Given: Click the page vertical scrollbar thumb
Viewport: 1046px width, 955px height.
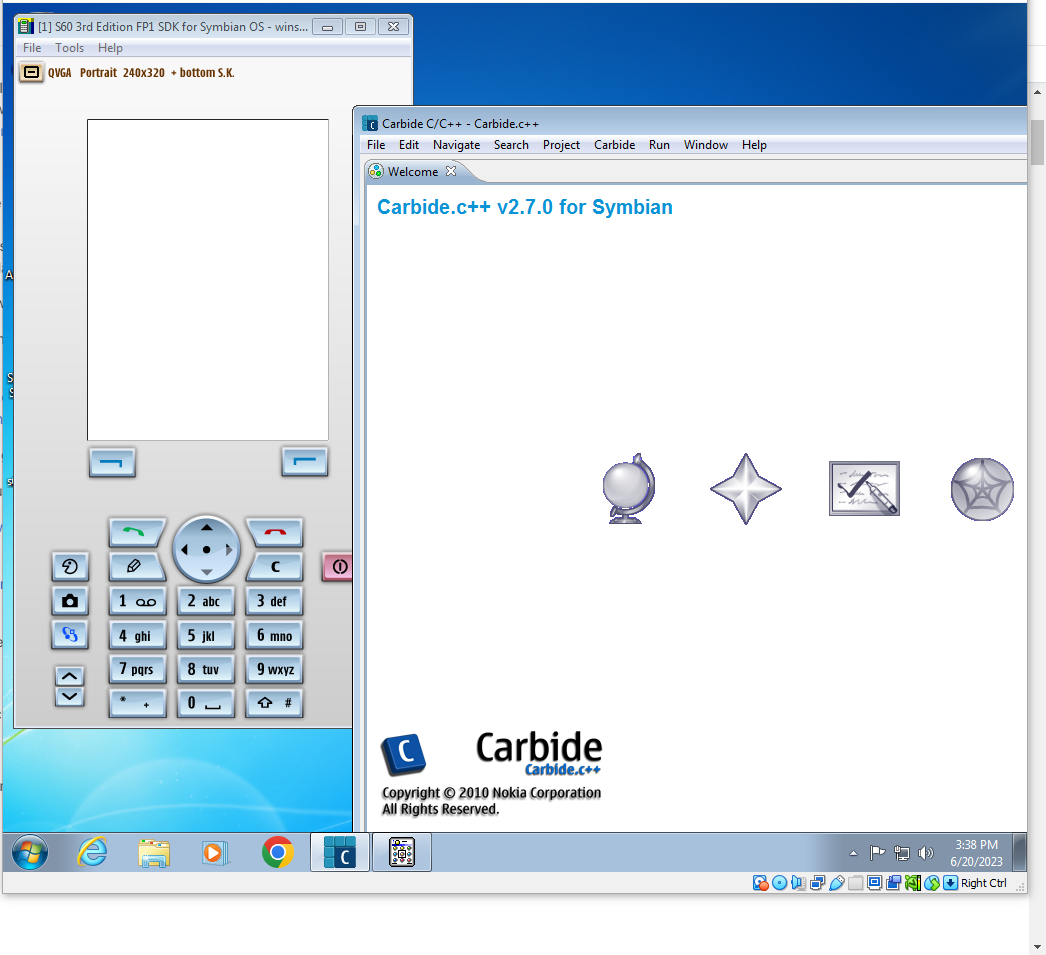Looking at the screenshot, I should click(x=1037, y=141).
